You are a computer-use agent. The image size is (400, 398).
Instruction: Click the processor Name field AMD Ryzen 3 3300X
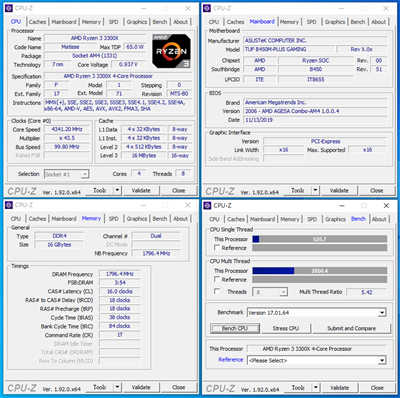[95, 38]
